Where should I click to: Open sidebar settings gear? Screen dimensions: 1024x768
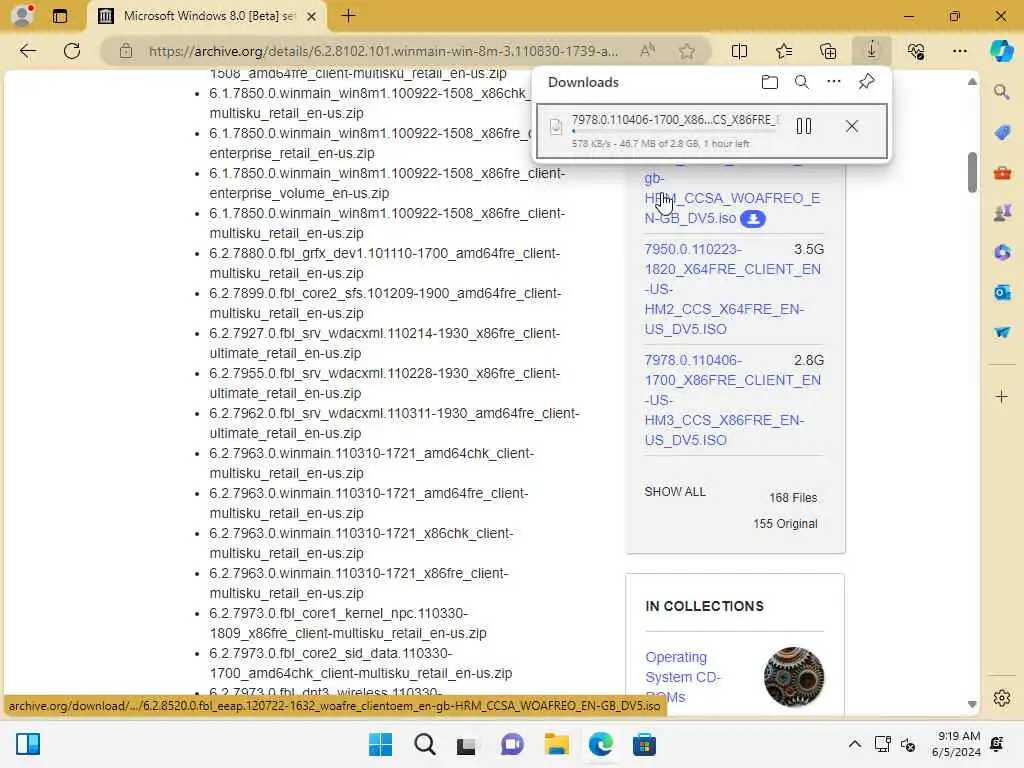tap(1002, 698)
